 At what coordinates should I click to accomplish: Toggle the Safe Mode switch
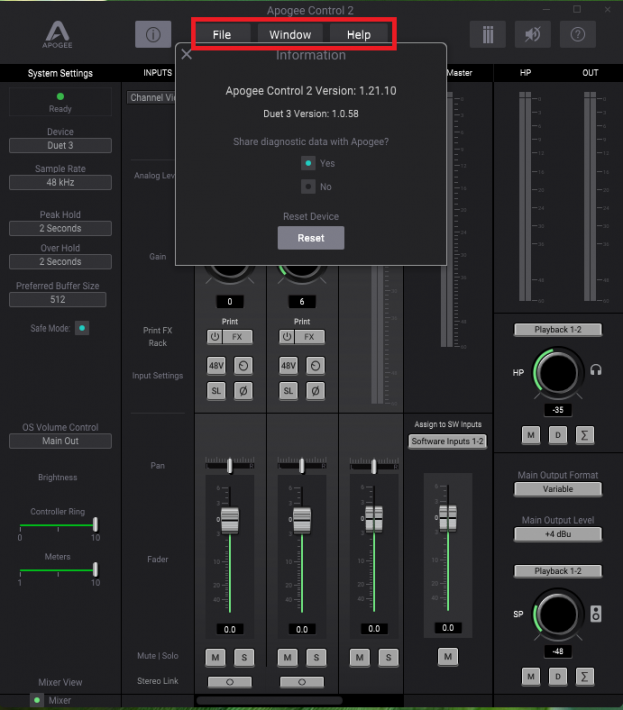(x=82, y=327)
